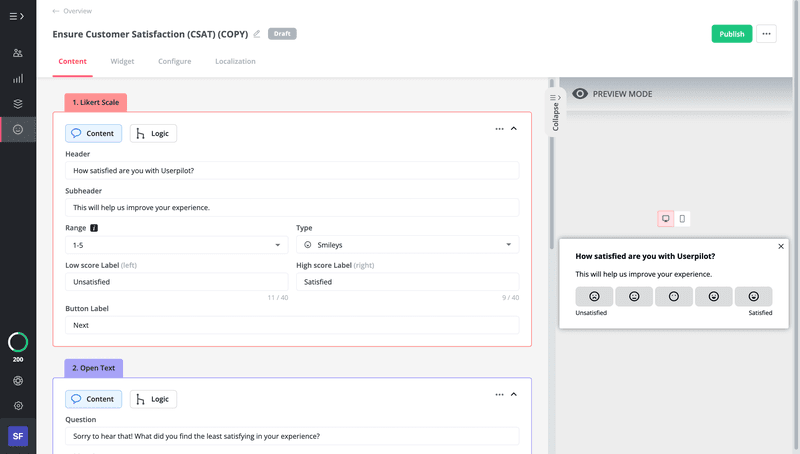The width and height of the screenshot is (800, 454).
Task: Open the Range dropdown showing 1-5
Action: click(x=176, y=245)
